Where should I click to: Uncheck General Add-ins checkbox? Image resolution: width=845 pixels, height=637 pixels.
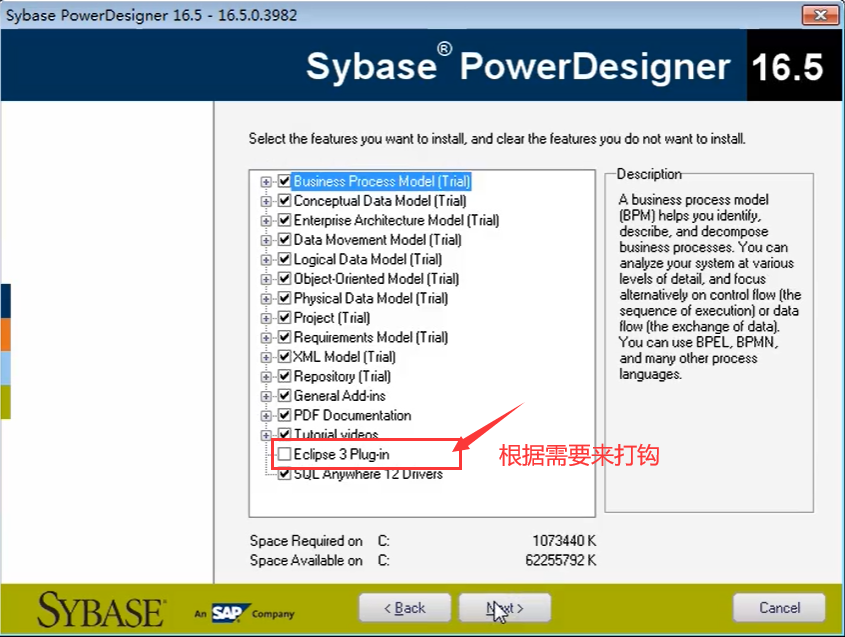click(285, 396)
